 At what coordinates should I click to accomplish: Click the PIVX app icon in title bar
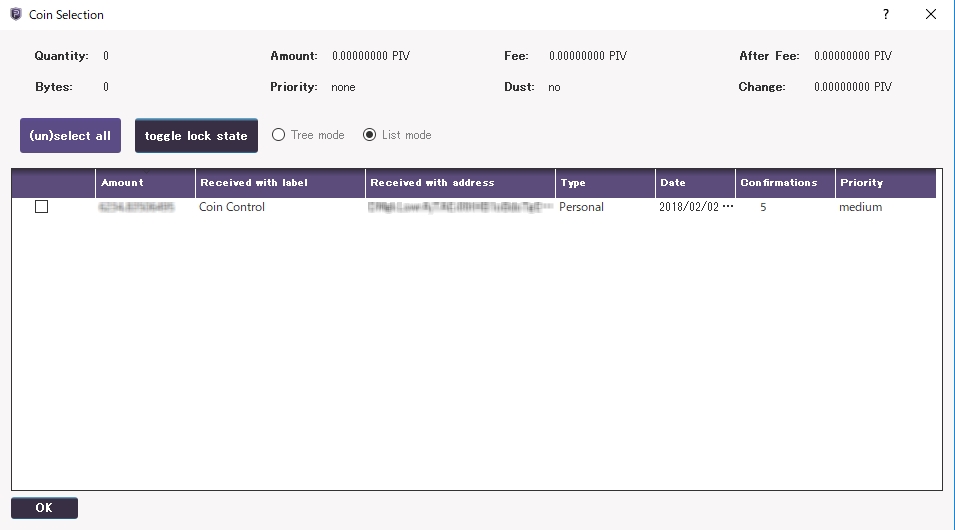point(15,15)
